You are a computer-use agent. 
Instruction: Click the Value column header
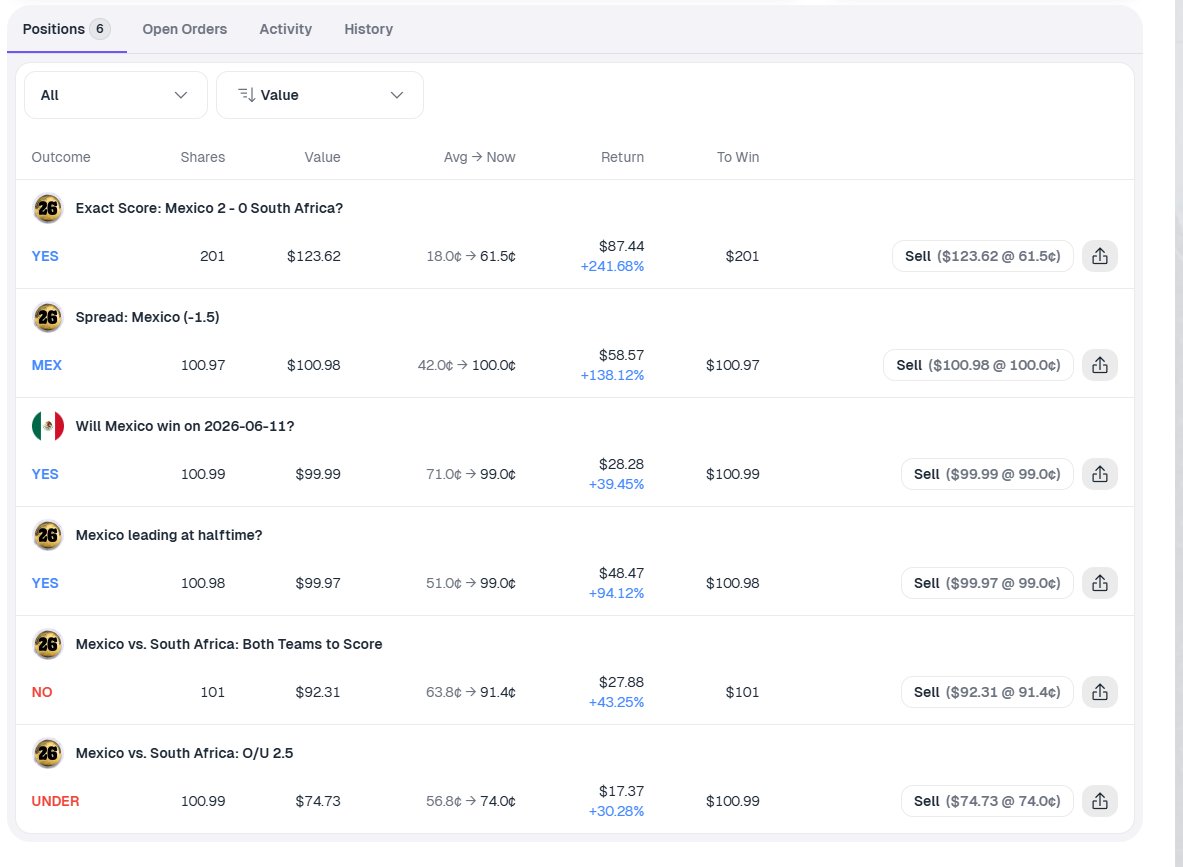point(322,157)
